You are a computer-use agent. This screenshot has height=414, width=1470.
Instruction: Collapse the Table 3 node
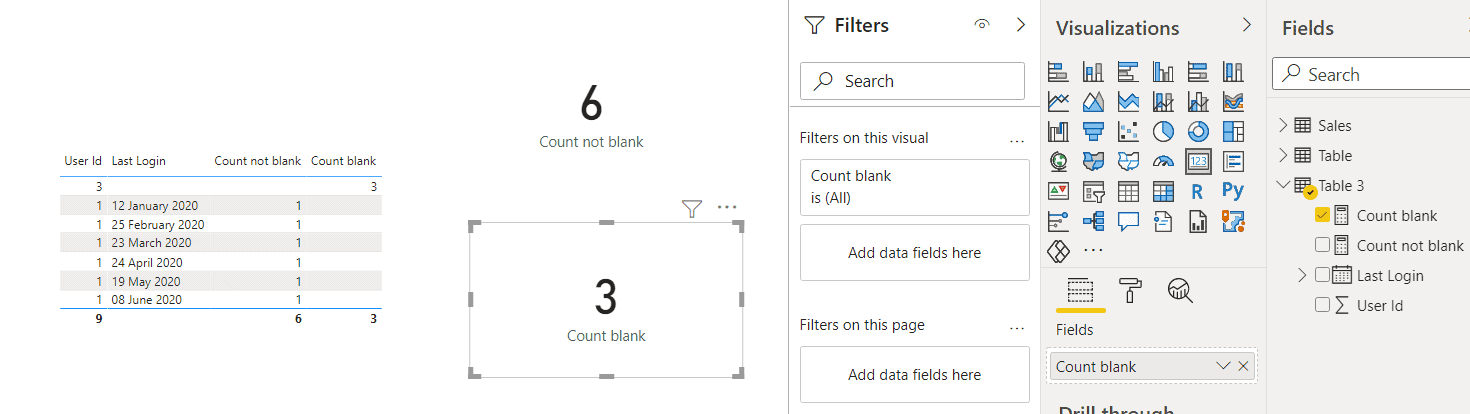click(x=1284, y=185)
